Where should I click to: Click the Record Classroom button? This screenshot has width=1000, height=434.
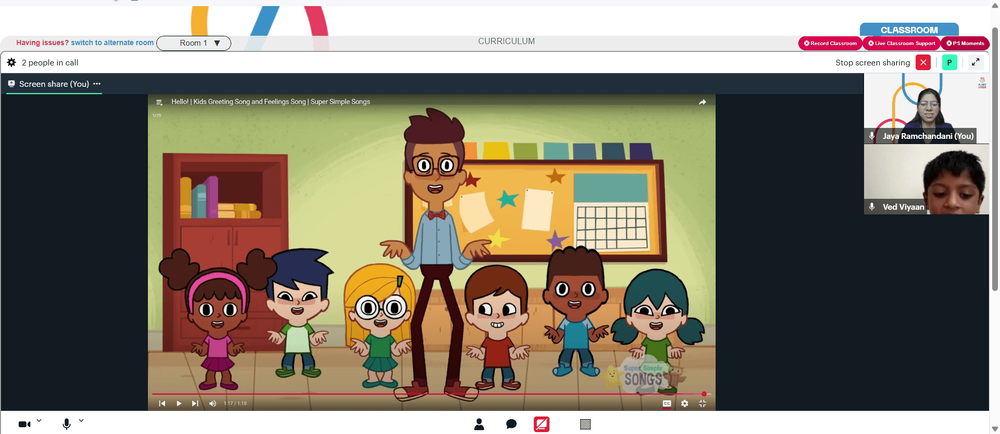(x=830, y=43)
